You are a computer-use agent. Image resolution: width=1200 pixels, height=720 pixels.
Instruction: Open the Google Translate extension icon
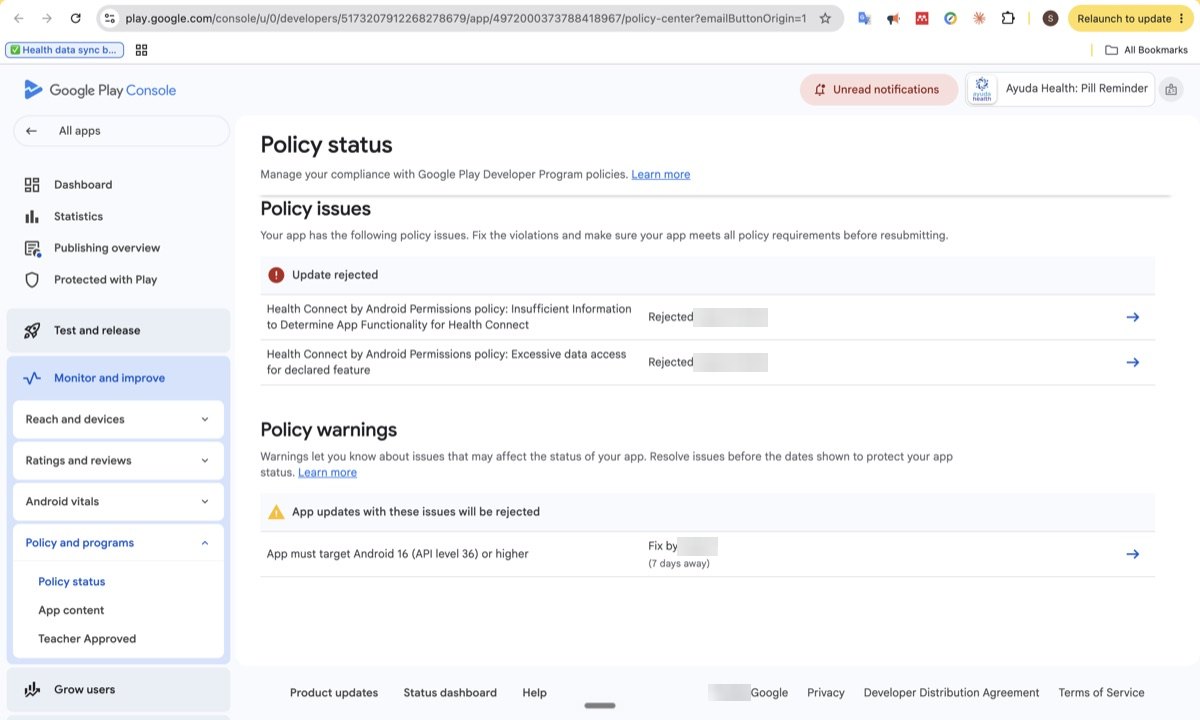pos(865,18)
